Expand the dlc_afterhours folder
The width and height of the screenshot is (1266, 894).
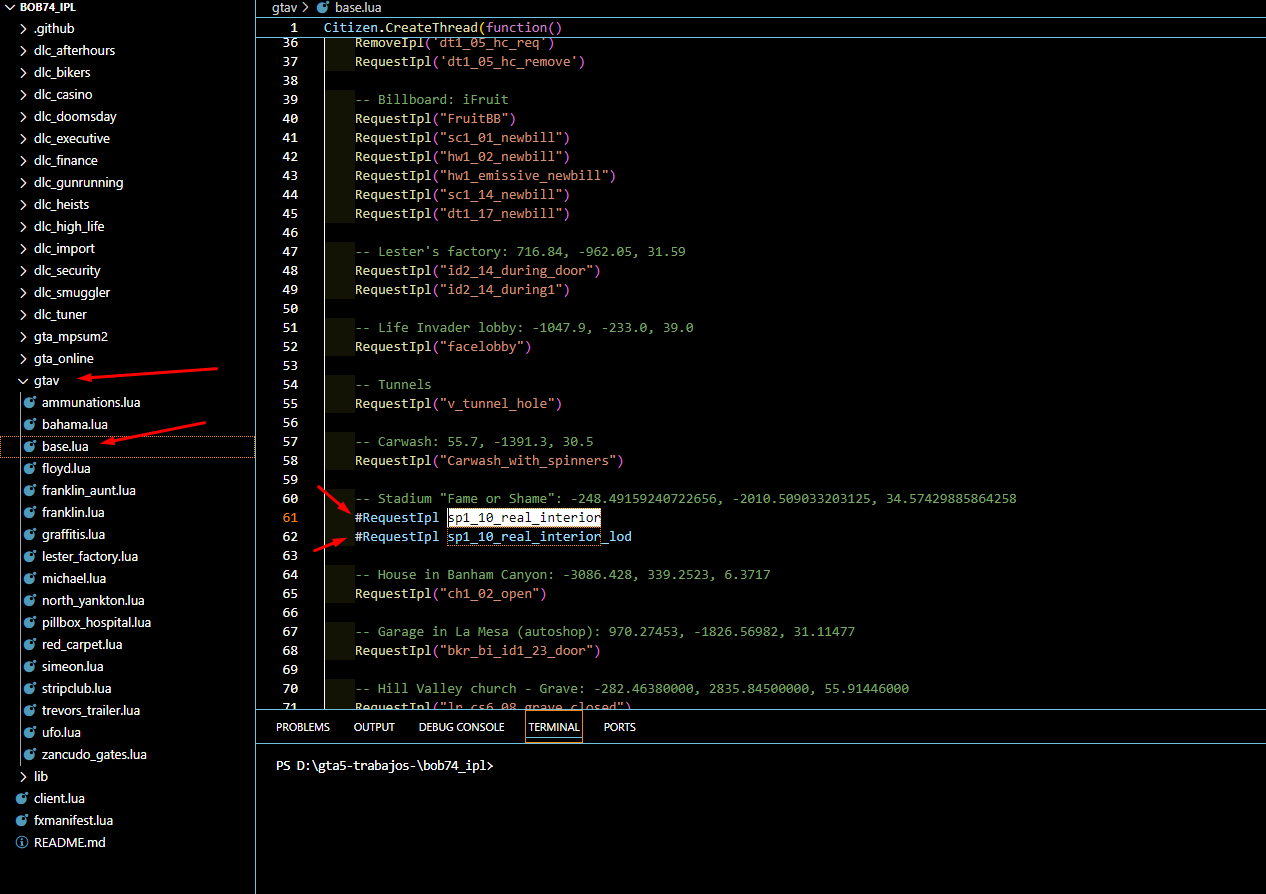pyautogui.click(x=23, y=50)
